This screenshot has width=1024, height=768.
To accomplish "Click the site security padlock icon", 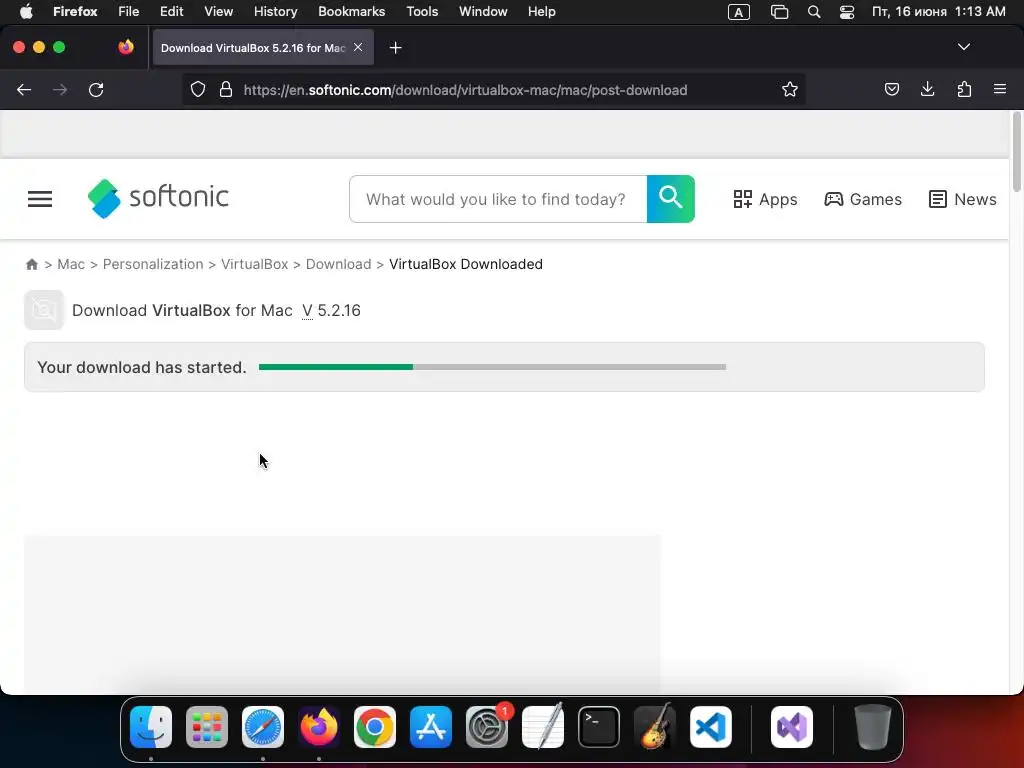I will point(226,89).
